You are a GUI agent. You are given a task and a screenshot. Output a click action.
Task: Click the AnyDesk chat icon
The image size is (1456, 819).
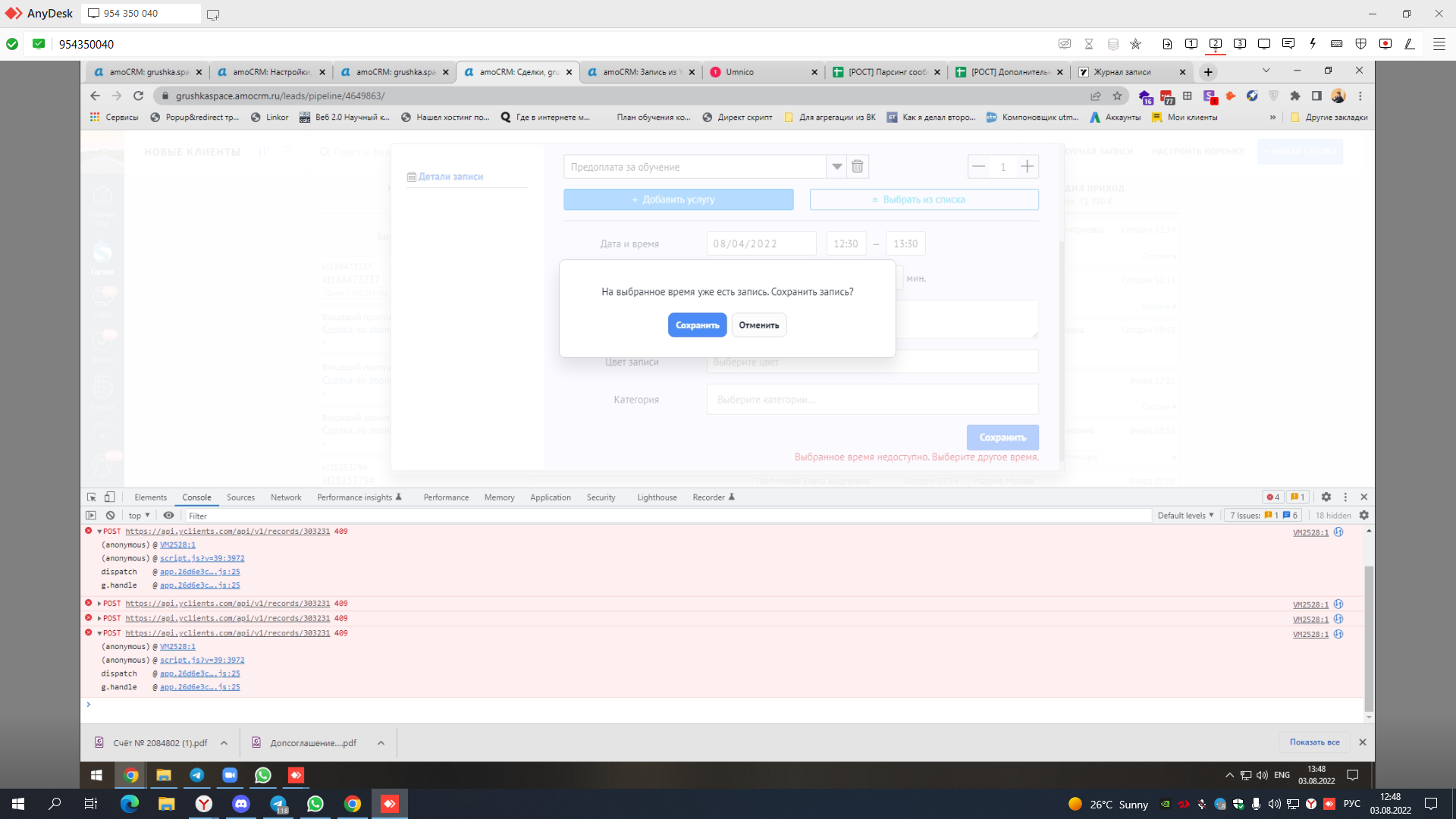pyautogui.click(x=1288, y=44)
